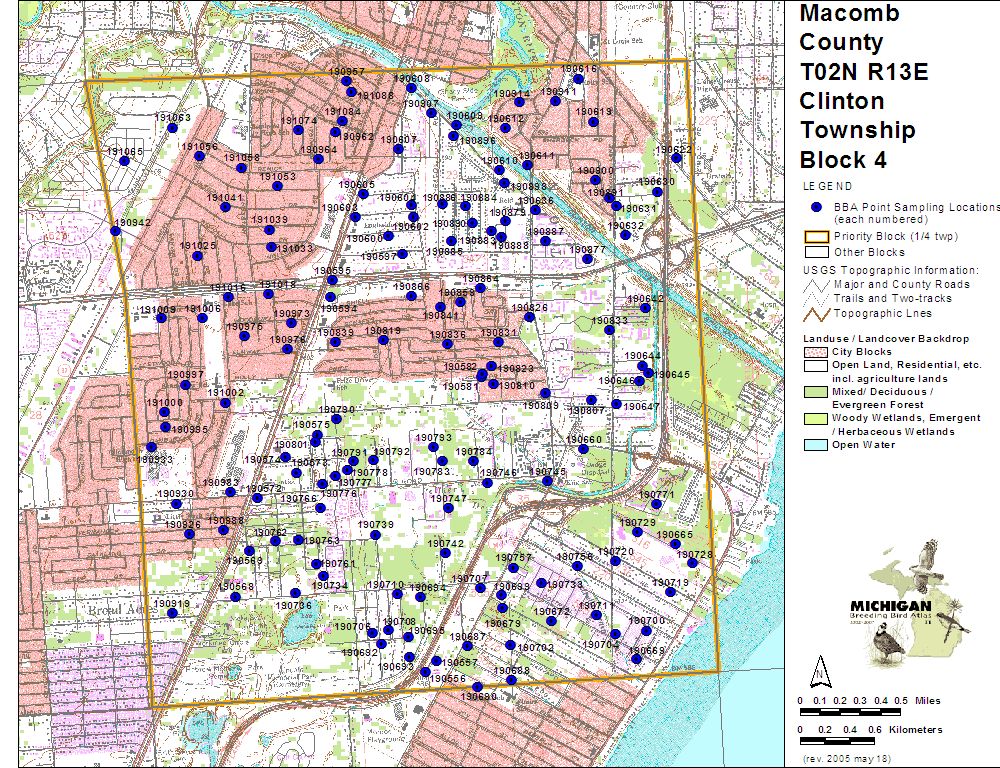Screen dimensions: 1000x768
Task: Click the Woody Wetlands light green swatch
Action: 816,418
